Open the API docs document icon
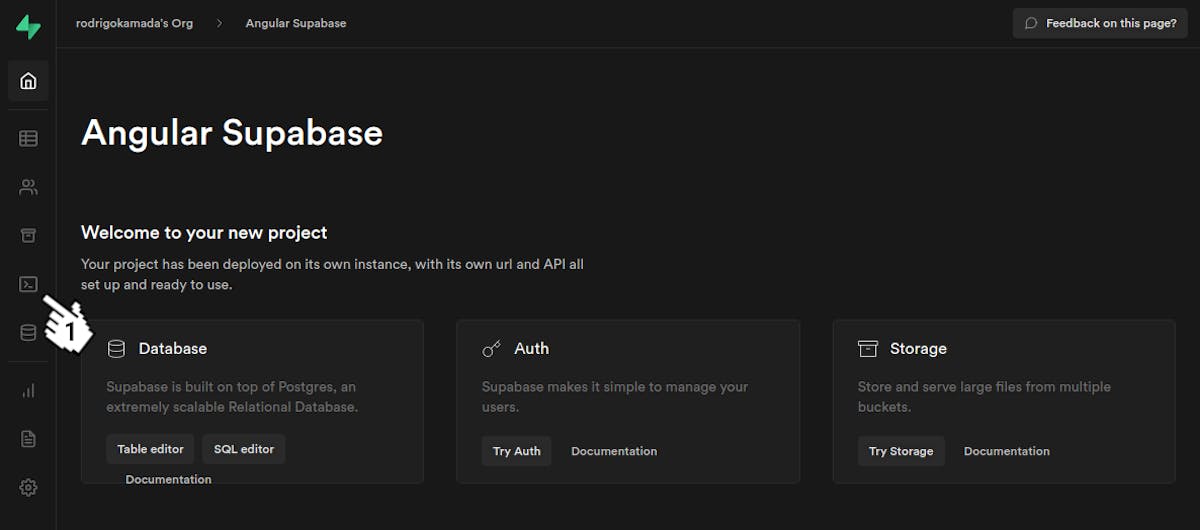 [28, 439]
